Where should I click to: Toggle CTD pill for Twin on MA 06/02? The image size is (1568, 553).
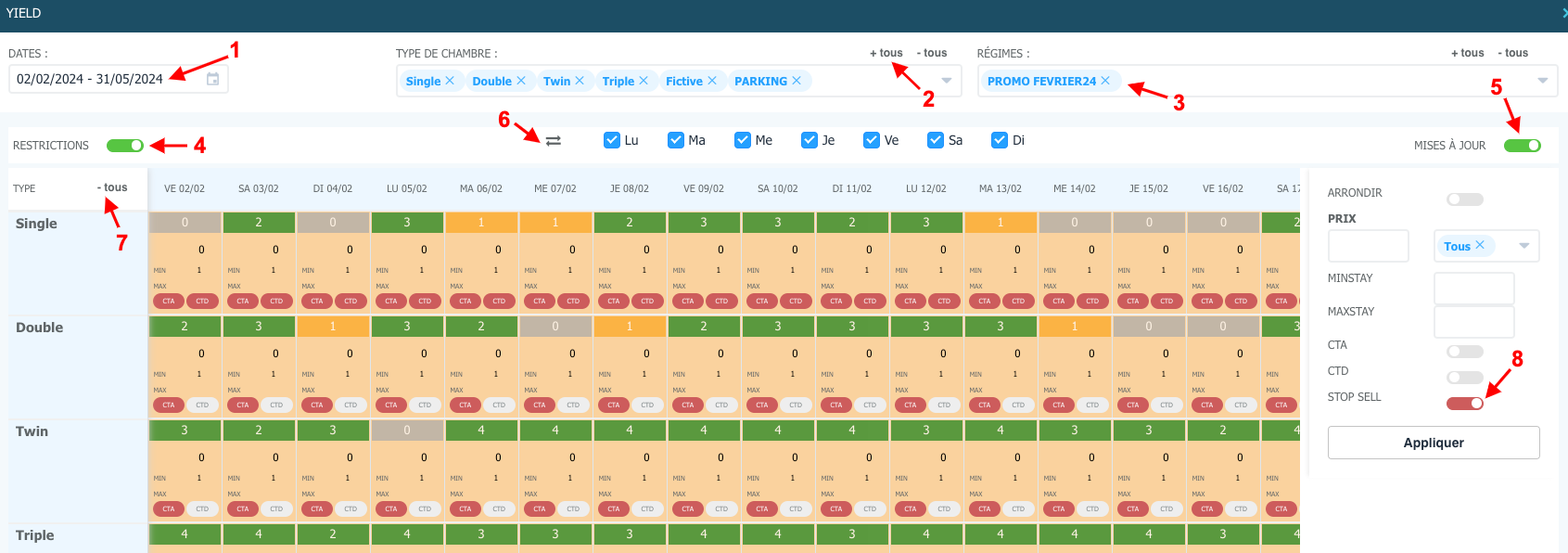[x=499, y=508]
